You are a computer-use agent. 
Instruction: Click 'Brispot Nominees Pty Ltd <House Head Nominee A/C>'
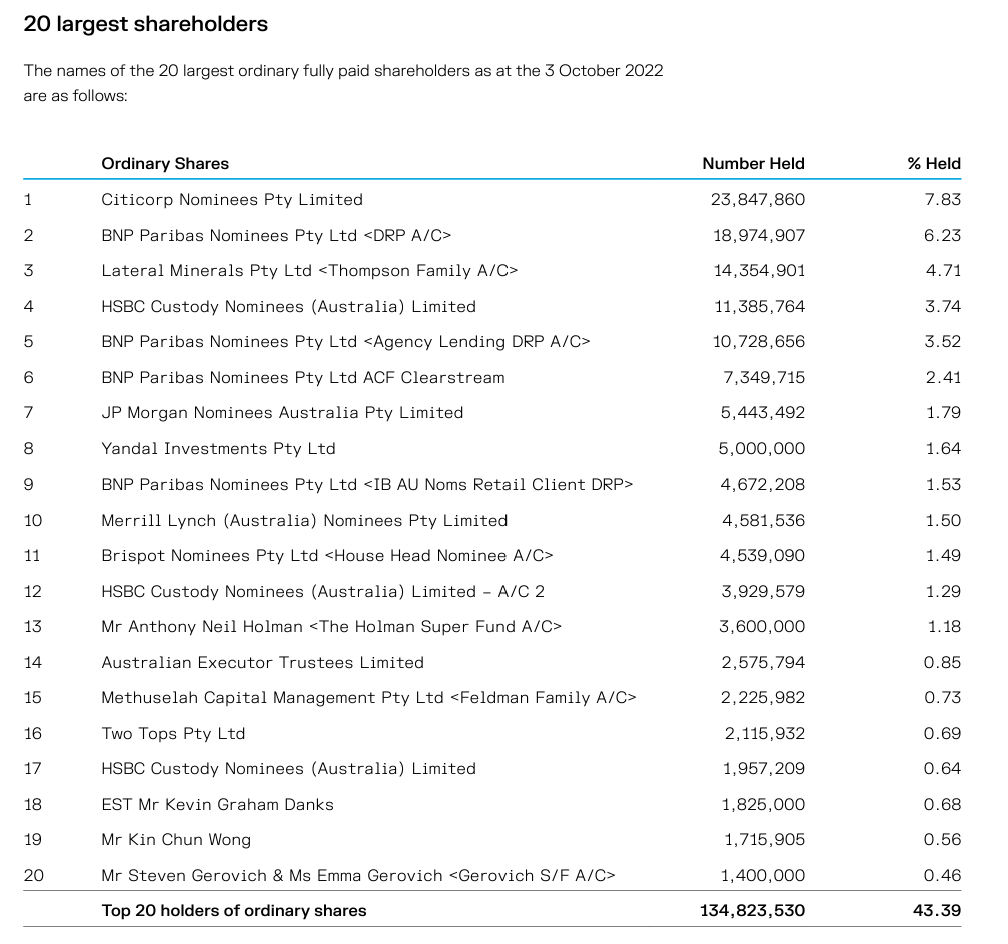(x=327, y=556)
